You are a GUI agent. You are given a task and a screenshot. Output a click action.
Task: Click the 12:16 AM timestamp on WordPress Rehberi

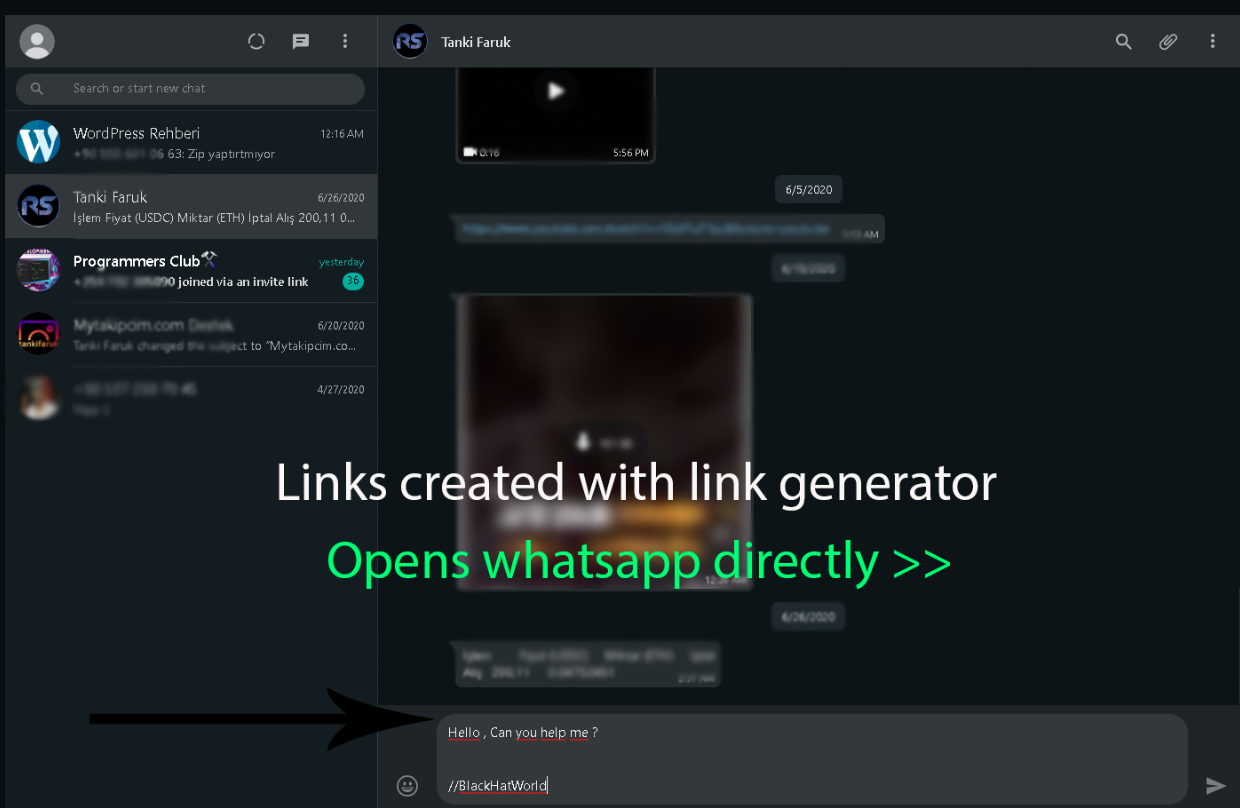tap(342, 133)
